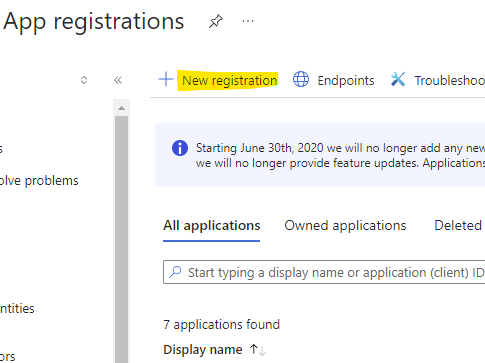Click the search magnifier icon
Image resolution: width=485 pixels, height=363 pixels.
click(x=175, y=272)
